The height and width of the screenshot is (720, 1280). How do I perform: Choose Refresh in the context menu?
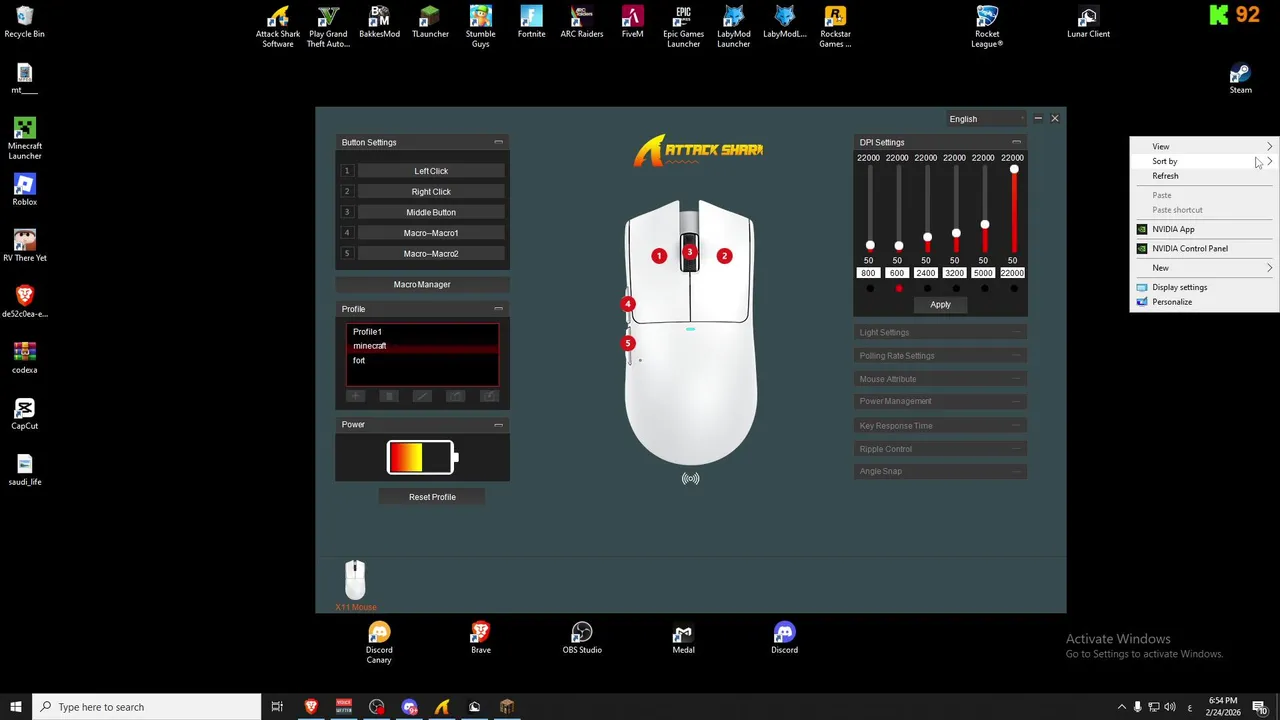pos(1204,176)
